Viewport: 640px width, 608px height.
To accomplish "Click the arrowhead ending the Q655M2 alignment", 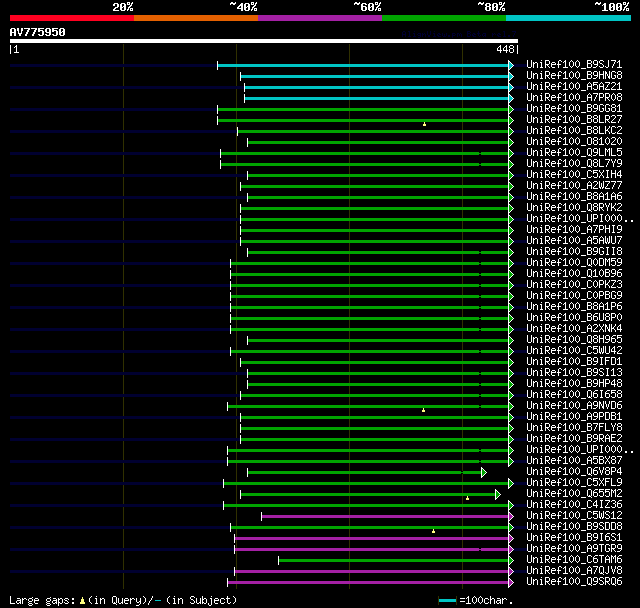I will pyautogui.click(x=498, y=495).
